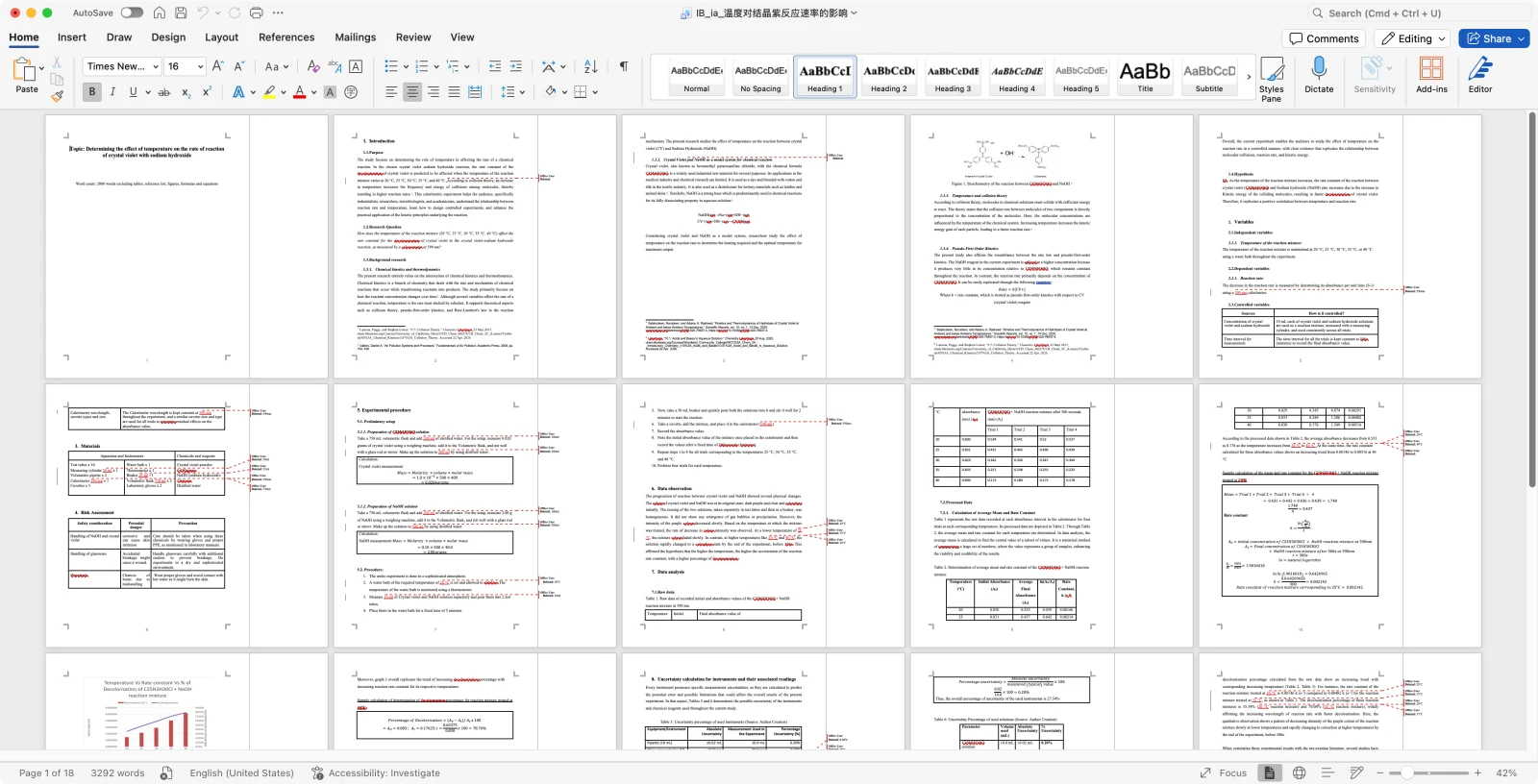Screen dimensions: 1538x784
Task: Apply the red font color
Action: [x=300, y=92]
